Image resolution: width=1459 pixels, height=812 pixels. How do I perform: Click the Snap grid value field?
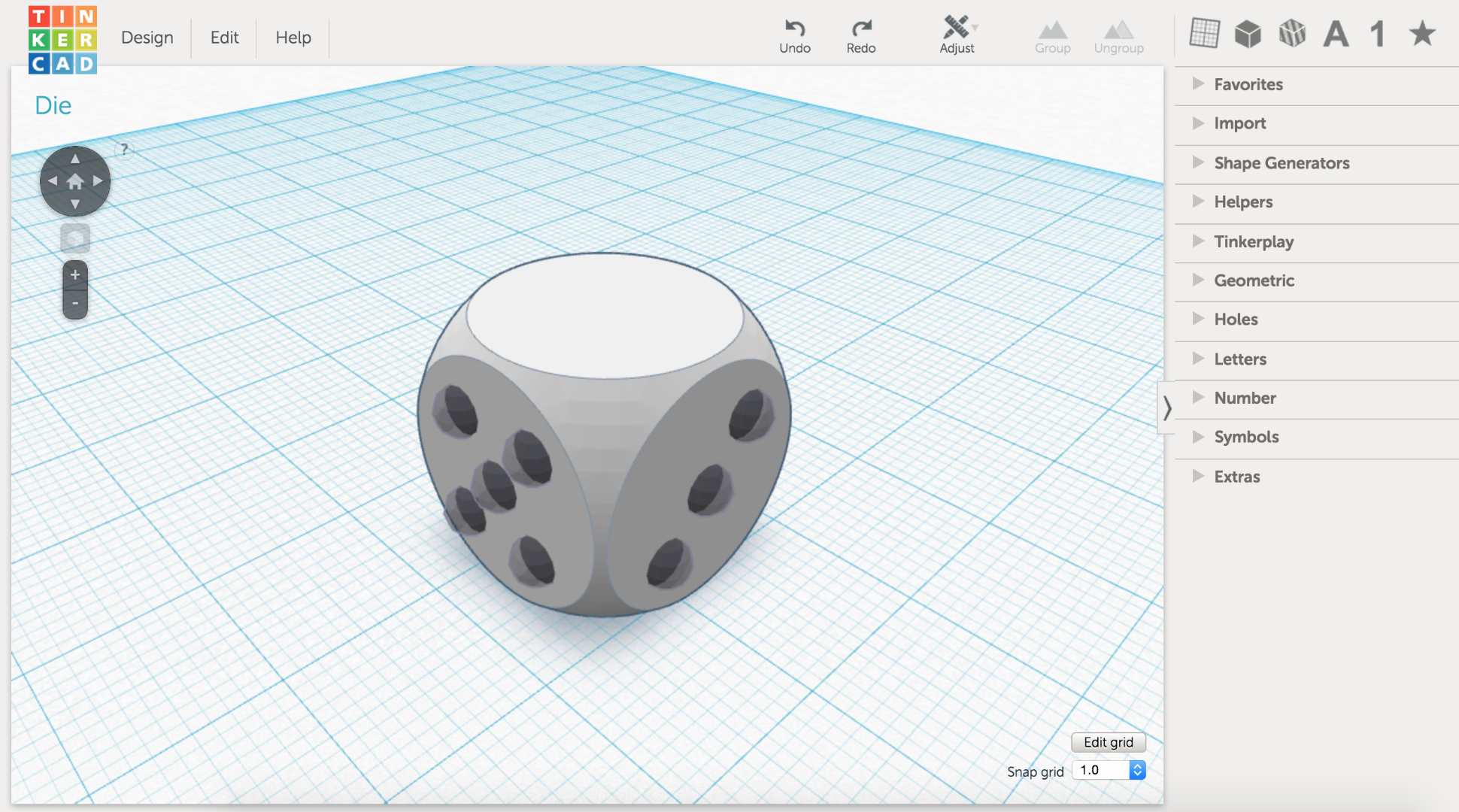click(x=1100, y=770)
